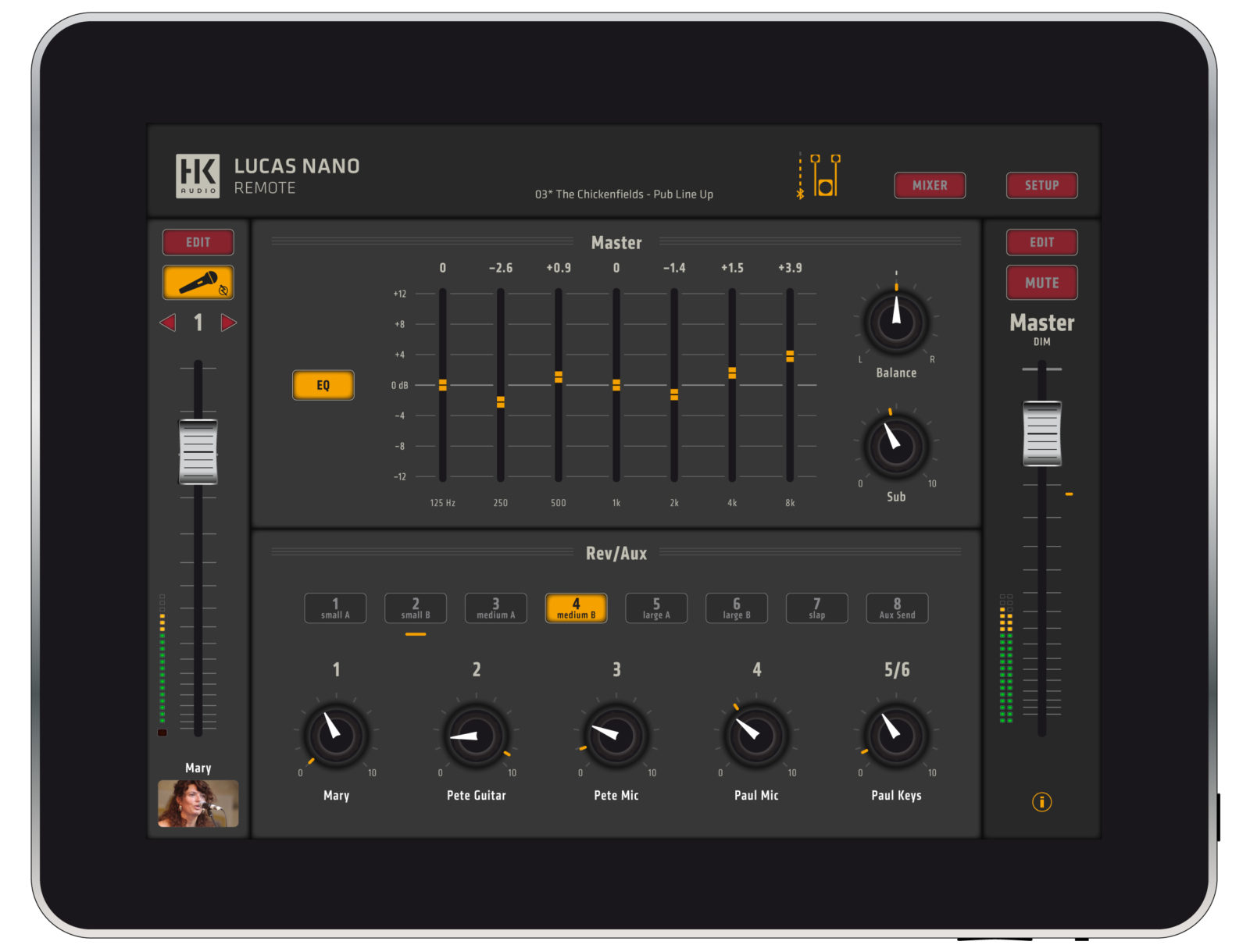Click the +1.5 value above 4k band
Image resolution: width=1250 pixels, height=952 pixels.
point(731,268)
